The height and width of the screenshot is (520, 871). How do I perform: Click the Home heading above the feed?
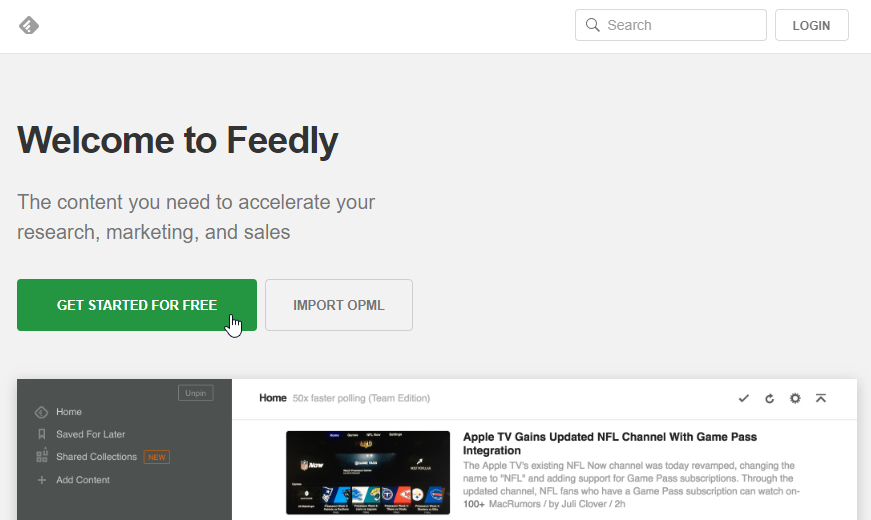273,398
